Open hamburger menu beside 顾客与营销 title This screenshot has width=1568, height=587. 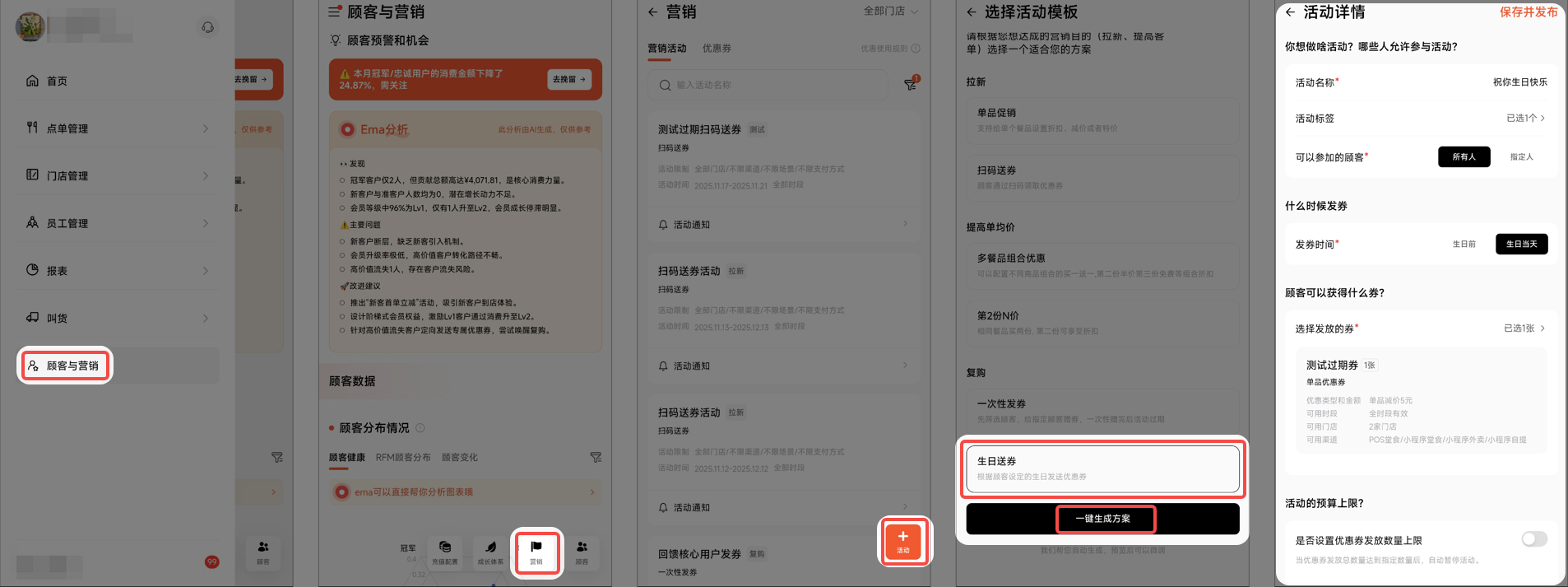point(334,12)
